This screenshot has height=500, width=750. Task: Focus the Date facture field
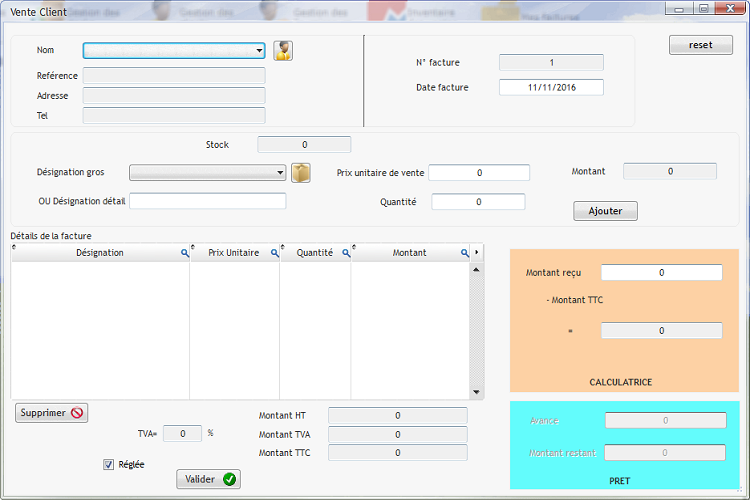[x=551, y=87]
